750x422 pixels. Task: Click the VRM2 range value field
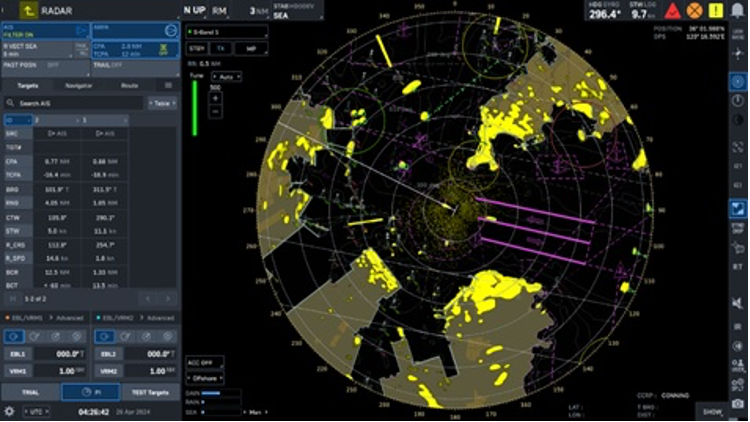point(150,371)
